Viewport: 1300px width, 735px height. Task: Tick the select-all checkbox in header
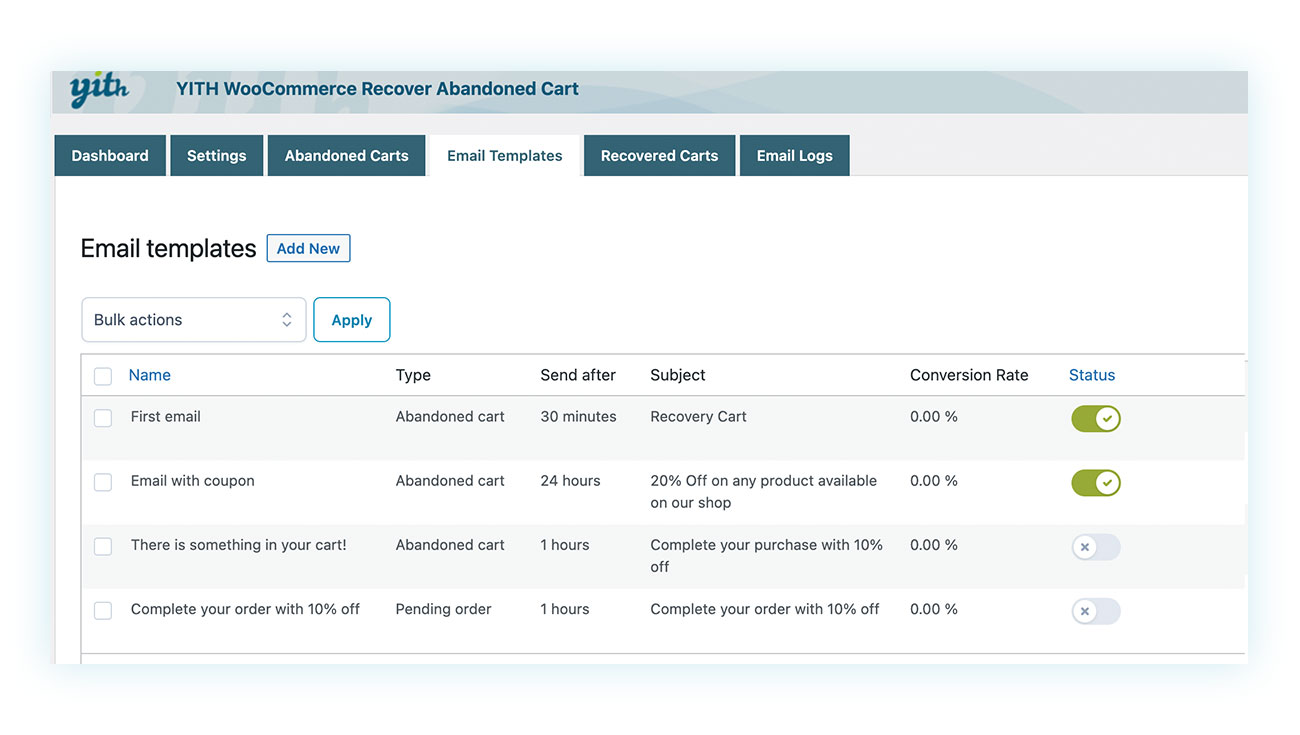pyautogui.click(x=103, y=376)
